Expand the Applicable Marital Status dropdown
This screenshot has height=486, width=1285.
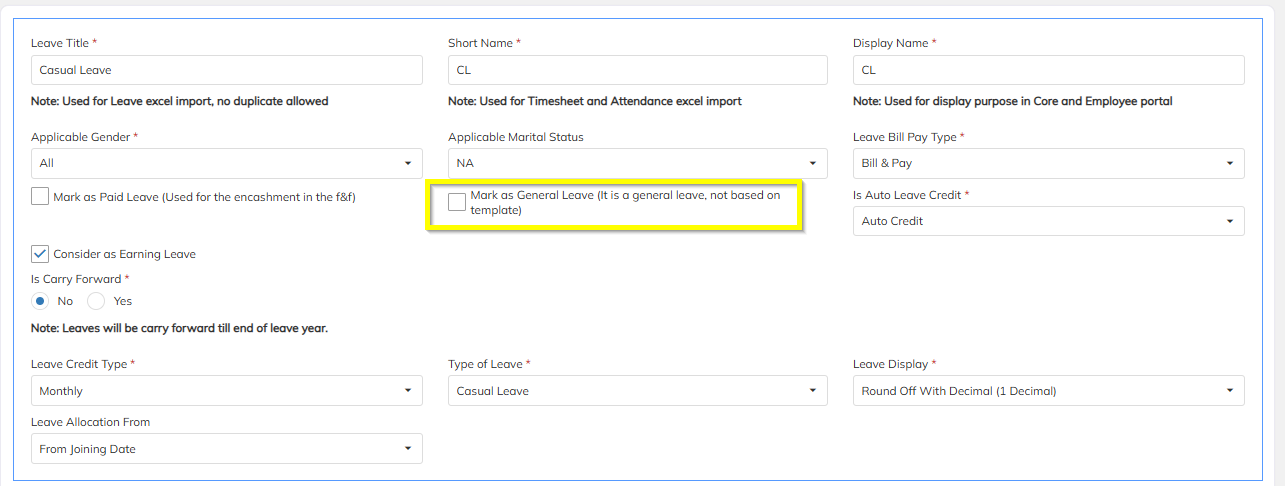point(637,163)
